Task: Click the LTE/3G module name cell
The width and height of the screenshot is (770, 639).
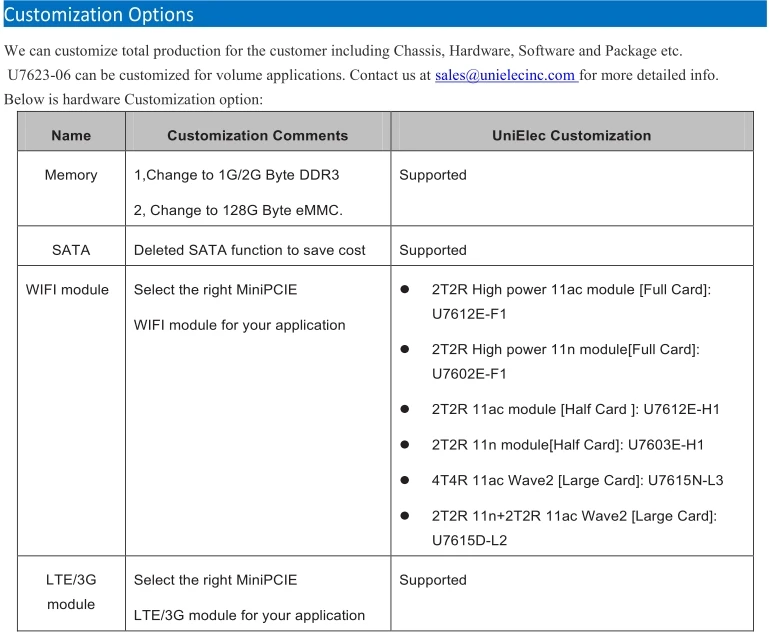Action: pyautogui.click(x=71, y=592)
